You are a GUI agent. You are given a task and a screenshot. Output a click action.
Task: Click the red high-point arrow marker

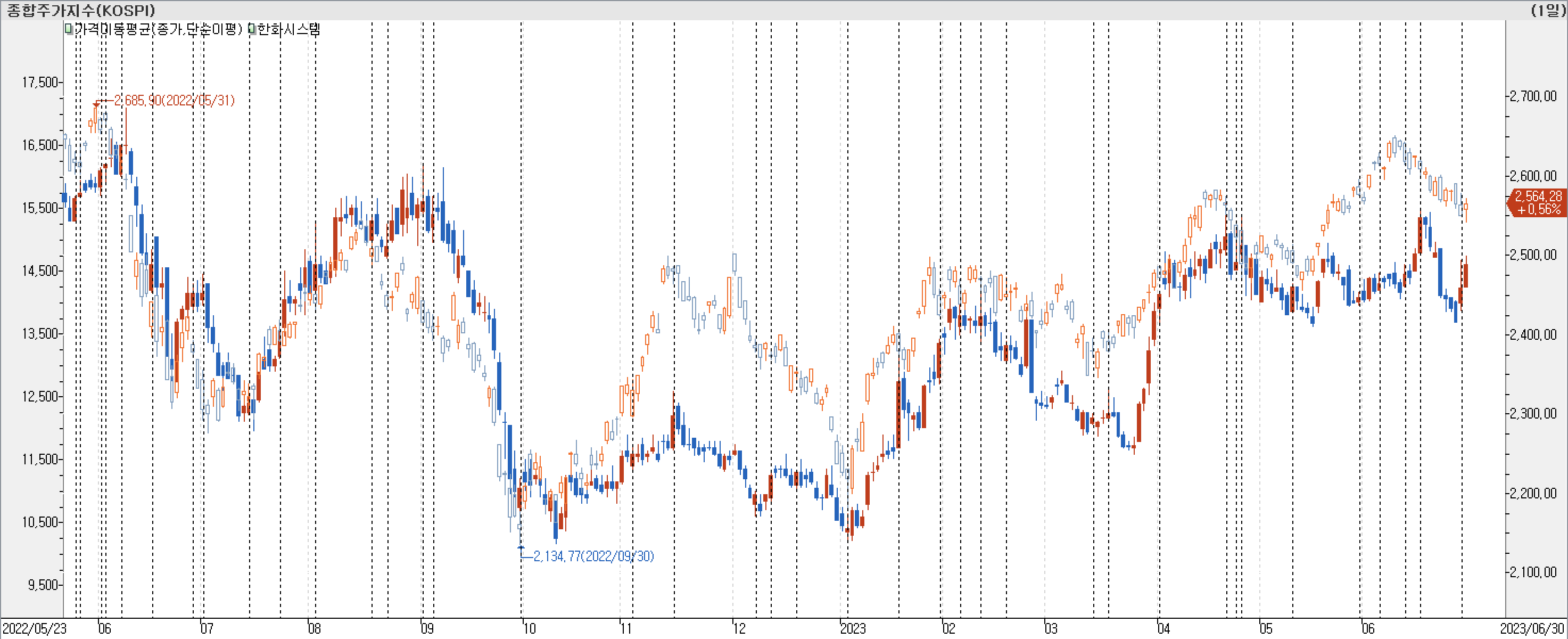coord(96,105)
